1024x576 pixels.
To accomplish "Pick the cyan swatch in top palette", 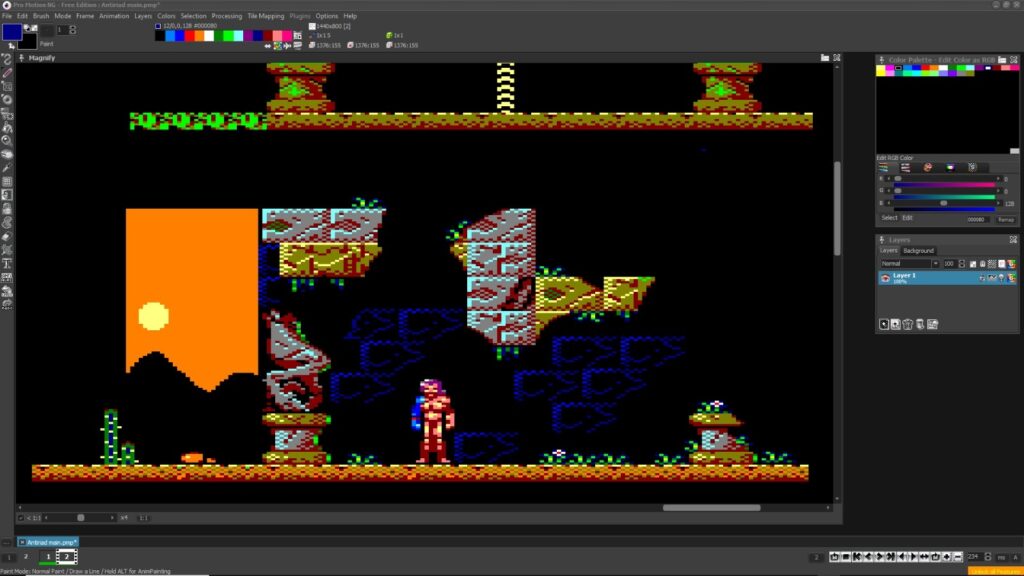I will click(x=238, y=36).
